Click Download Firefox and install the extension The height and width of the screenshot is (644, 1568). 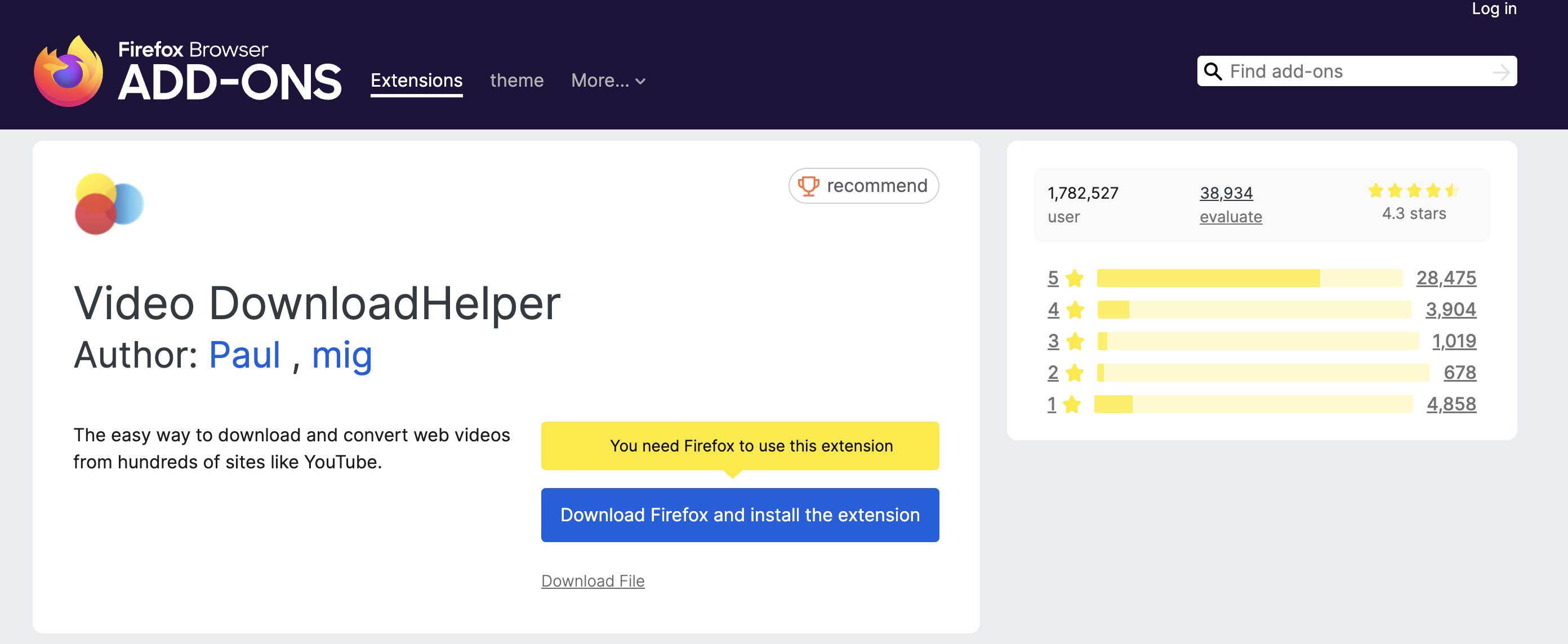pyautogui.click(x=740, y=515)
